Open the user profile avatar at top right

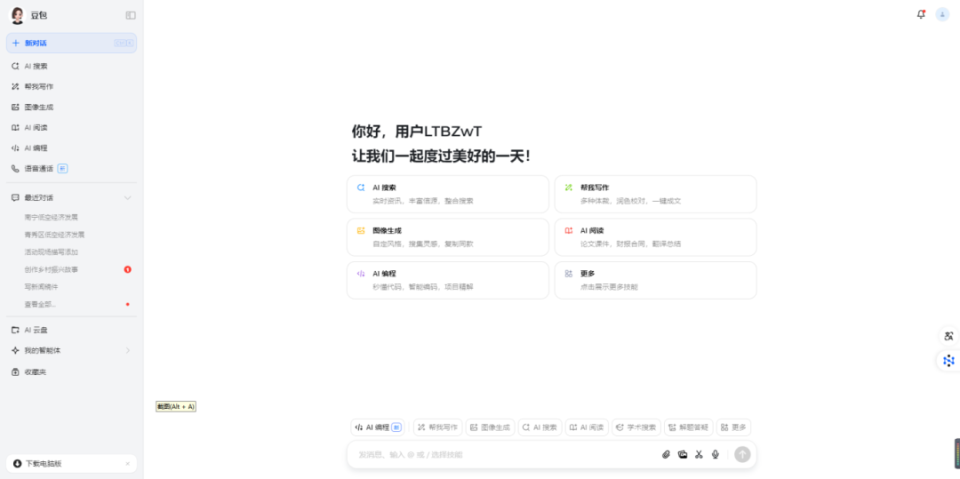coord(942,15)
